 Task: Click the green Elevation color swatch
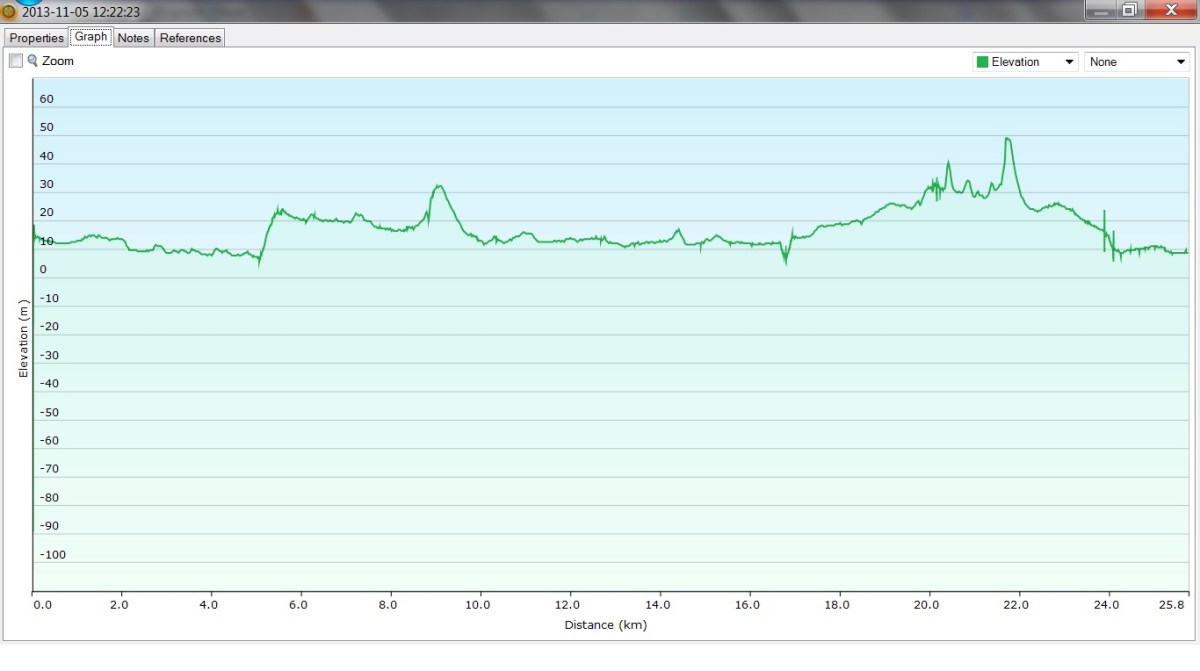tap(982, 62)
